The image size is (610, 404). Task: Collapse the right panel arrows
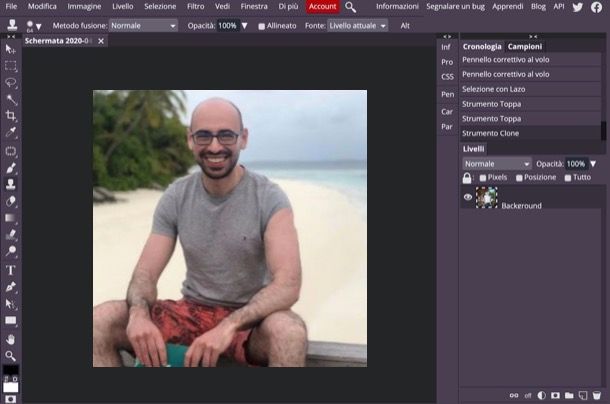533,36
